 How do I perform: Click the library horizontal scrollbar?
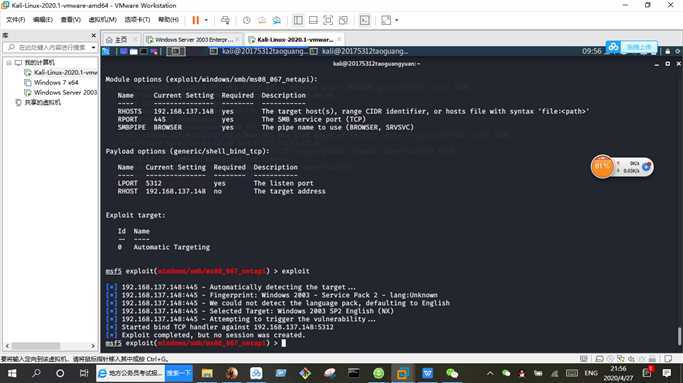point(49,346)
